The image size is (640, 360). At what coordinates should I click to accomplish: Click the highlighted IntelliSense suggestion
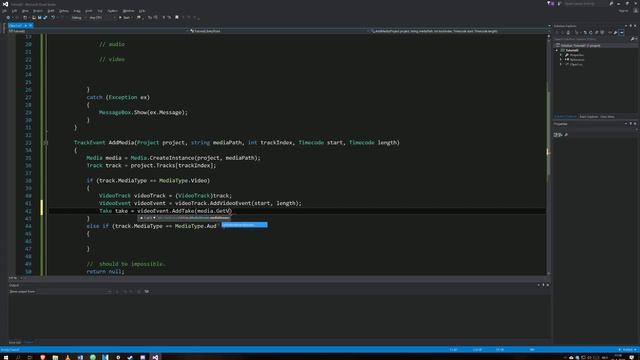(244, 225)
